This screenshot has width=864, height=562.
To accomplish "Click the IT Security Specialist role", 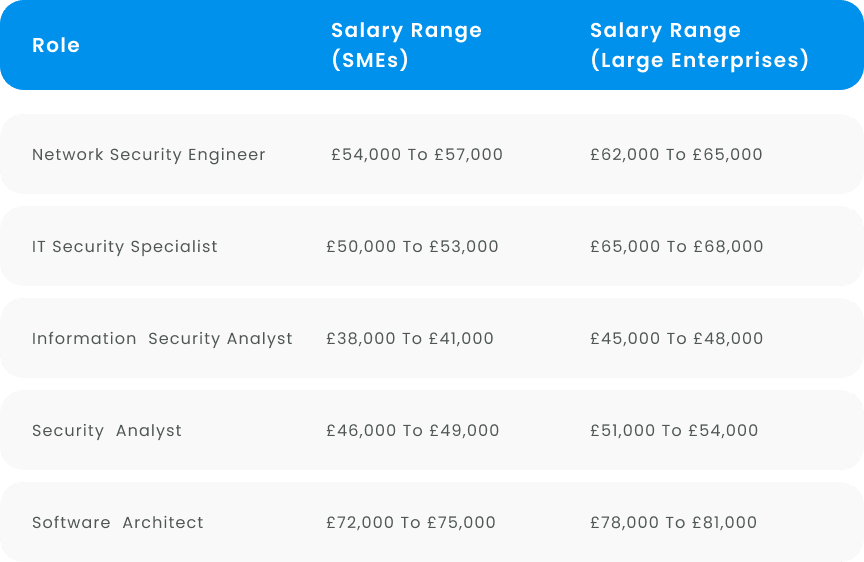I will click(x=125, y=247).
